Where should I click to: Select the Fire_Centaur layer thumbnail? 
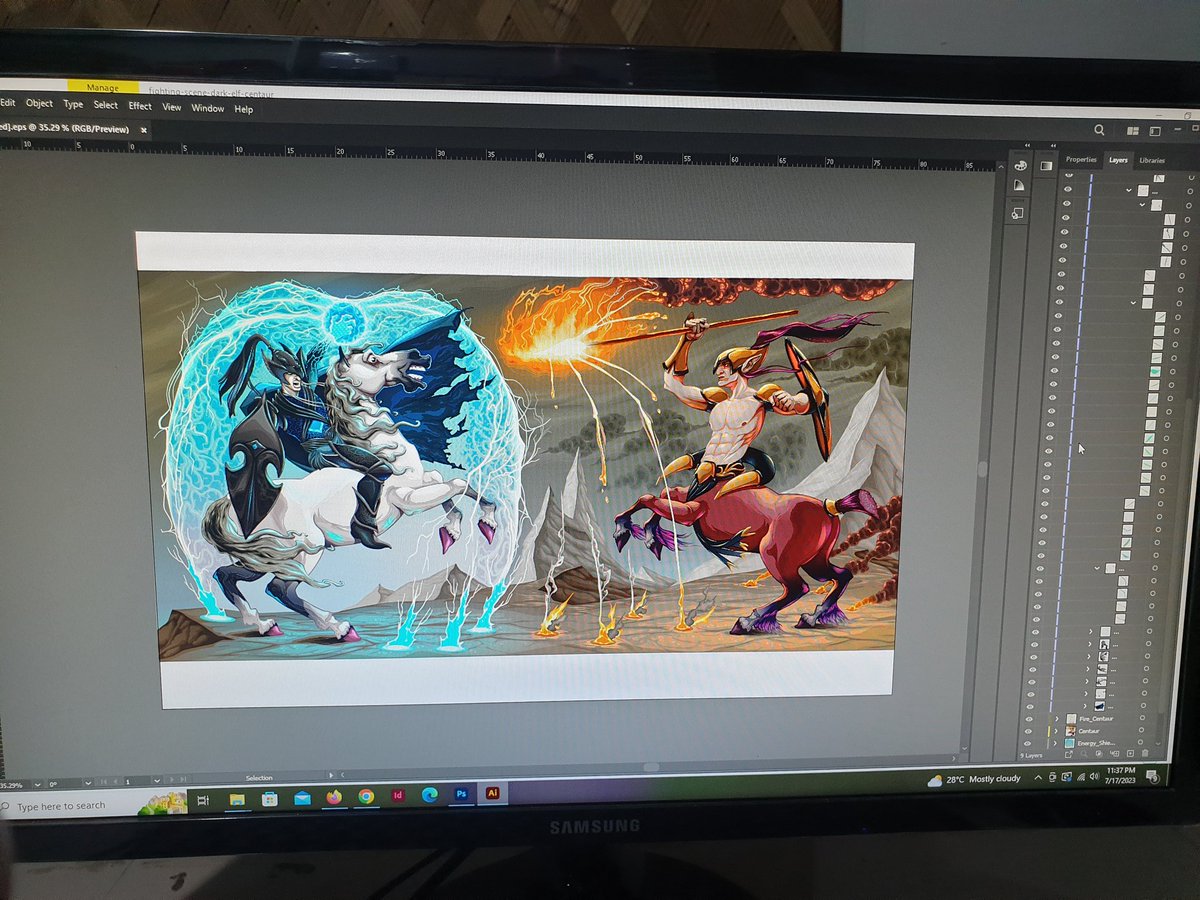(1071, 718)
